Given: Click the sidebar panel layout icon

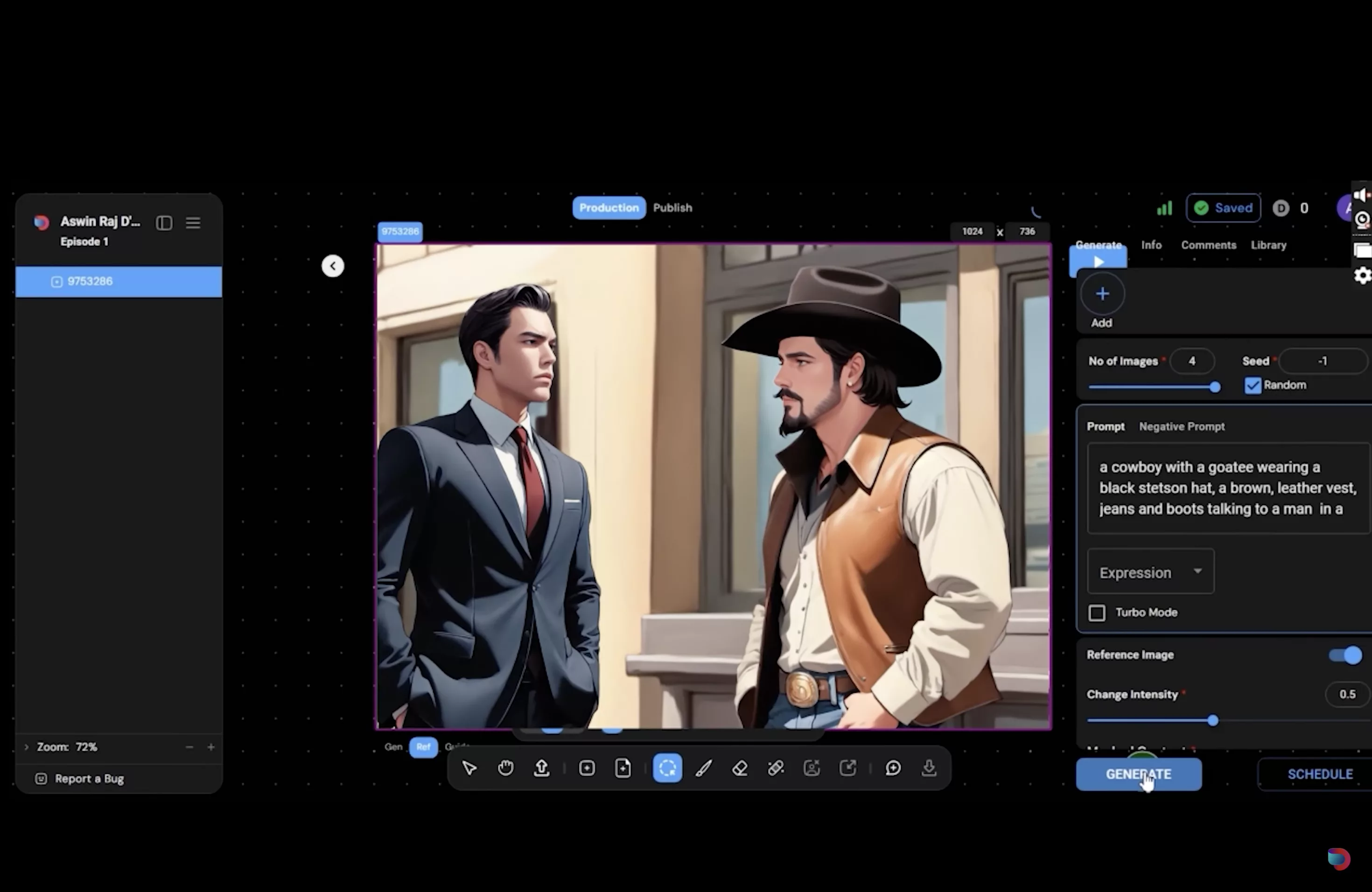Looking at the screenshot, I should pyautogui.click(x=164, y=223).
